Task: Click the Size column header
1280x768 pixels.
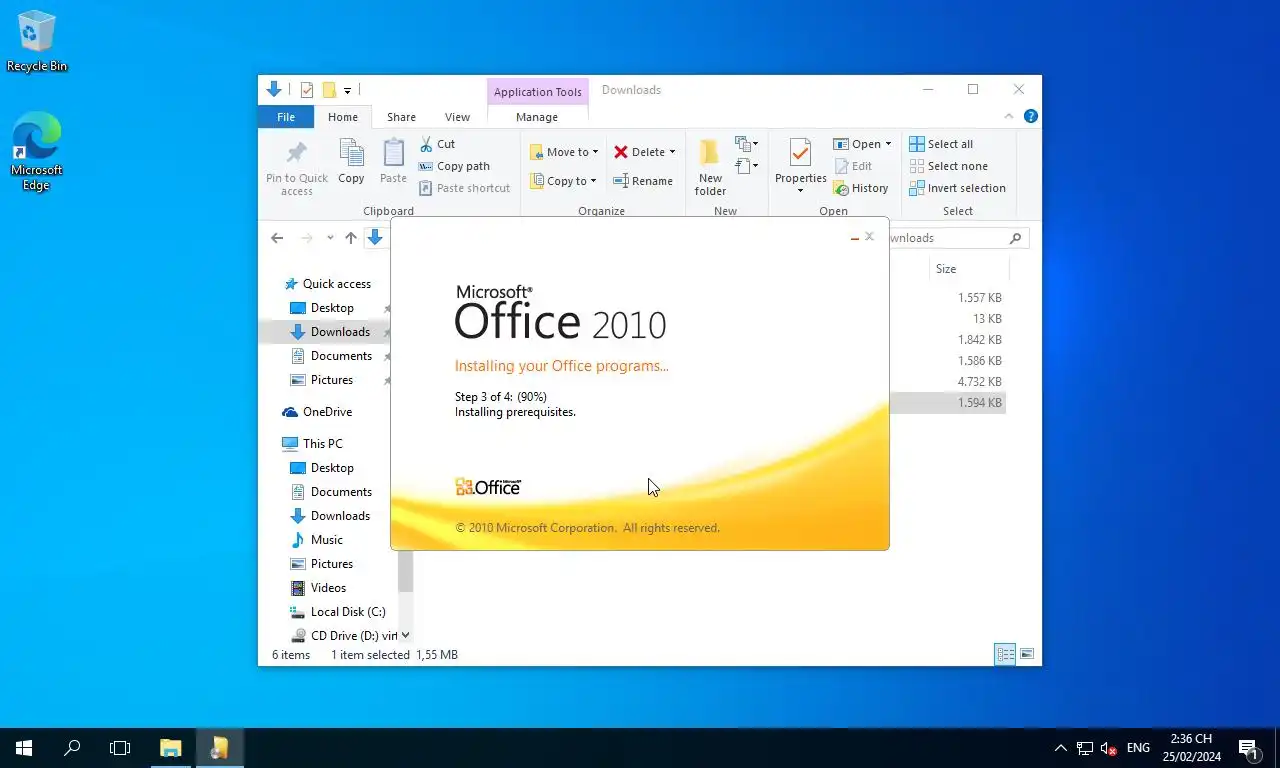Action: [969, 269]
